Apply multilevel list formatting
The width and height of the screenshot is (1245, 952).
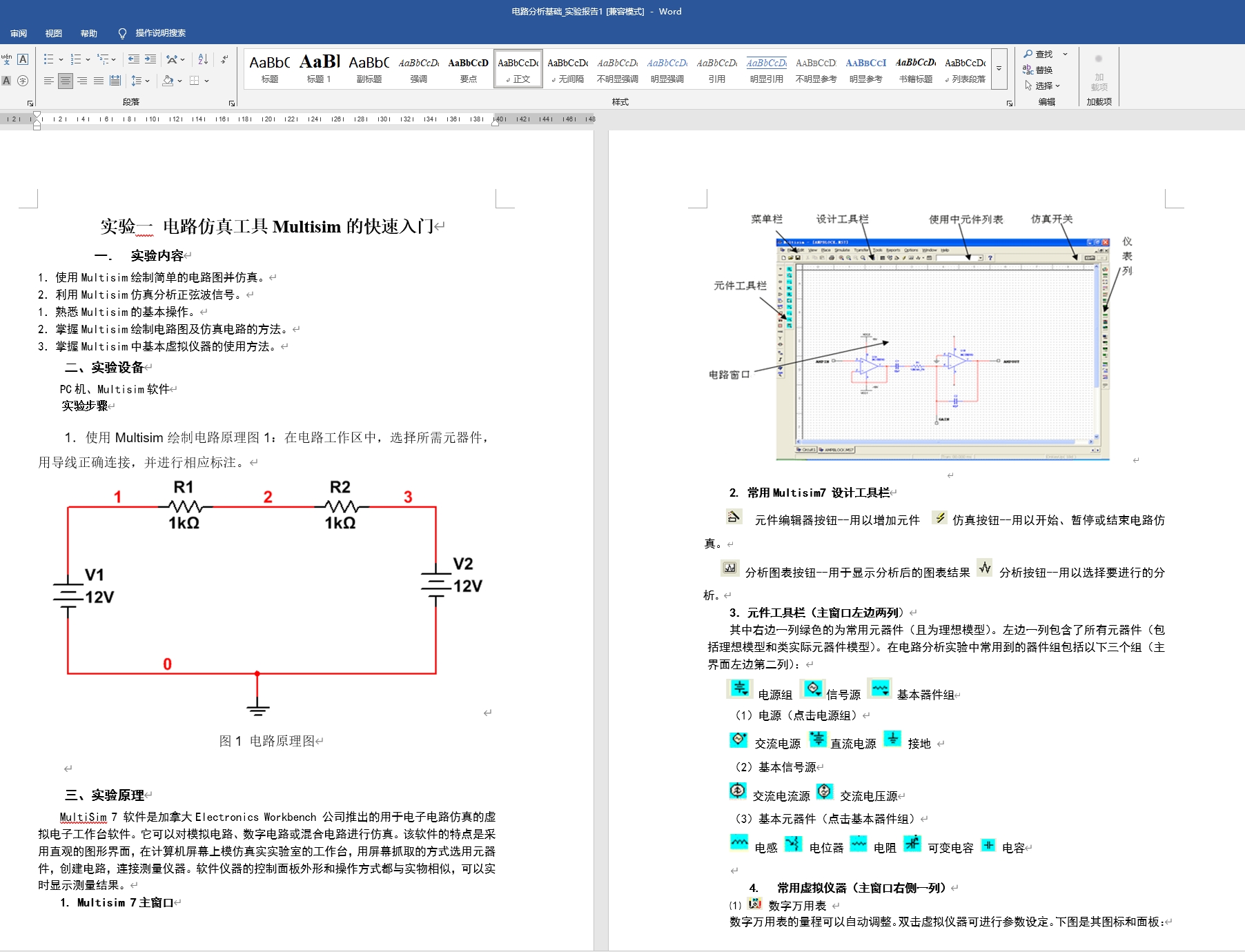coord(103,59)
